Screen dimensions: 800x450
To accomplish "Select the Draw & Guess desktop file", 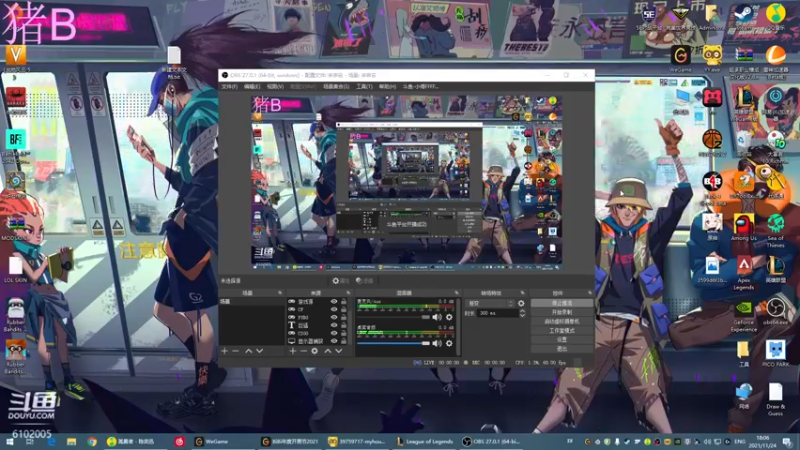I will click(x=776, y=399).
